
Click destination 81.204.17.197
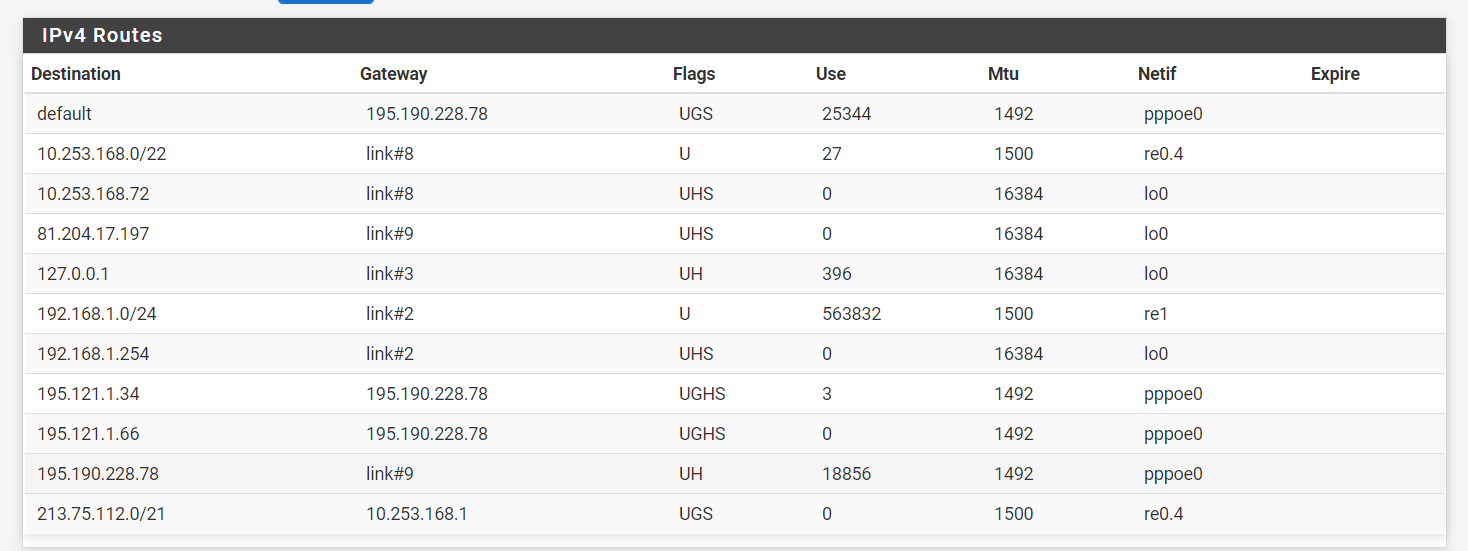[x=93, y=234]
